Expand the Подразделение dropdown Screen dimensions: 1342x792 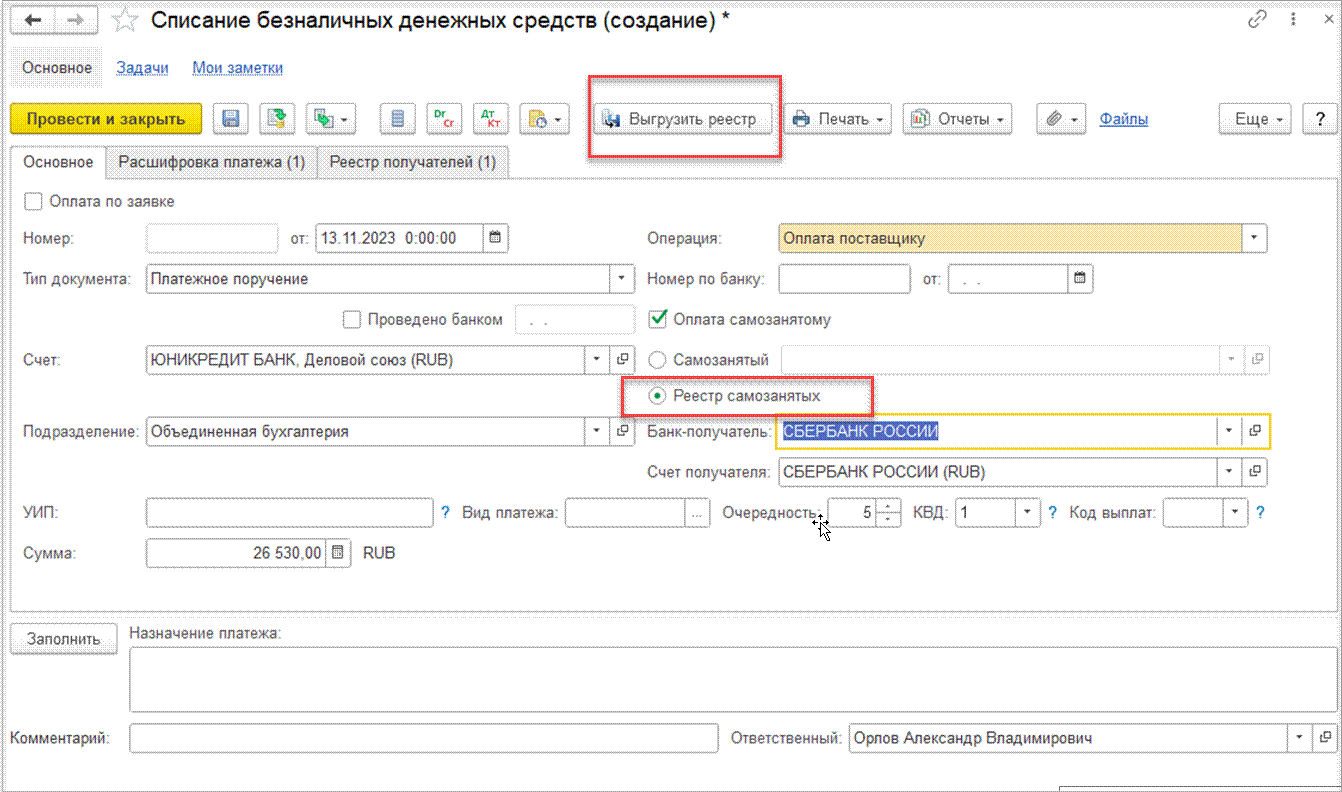coord(598,431)
